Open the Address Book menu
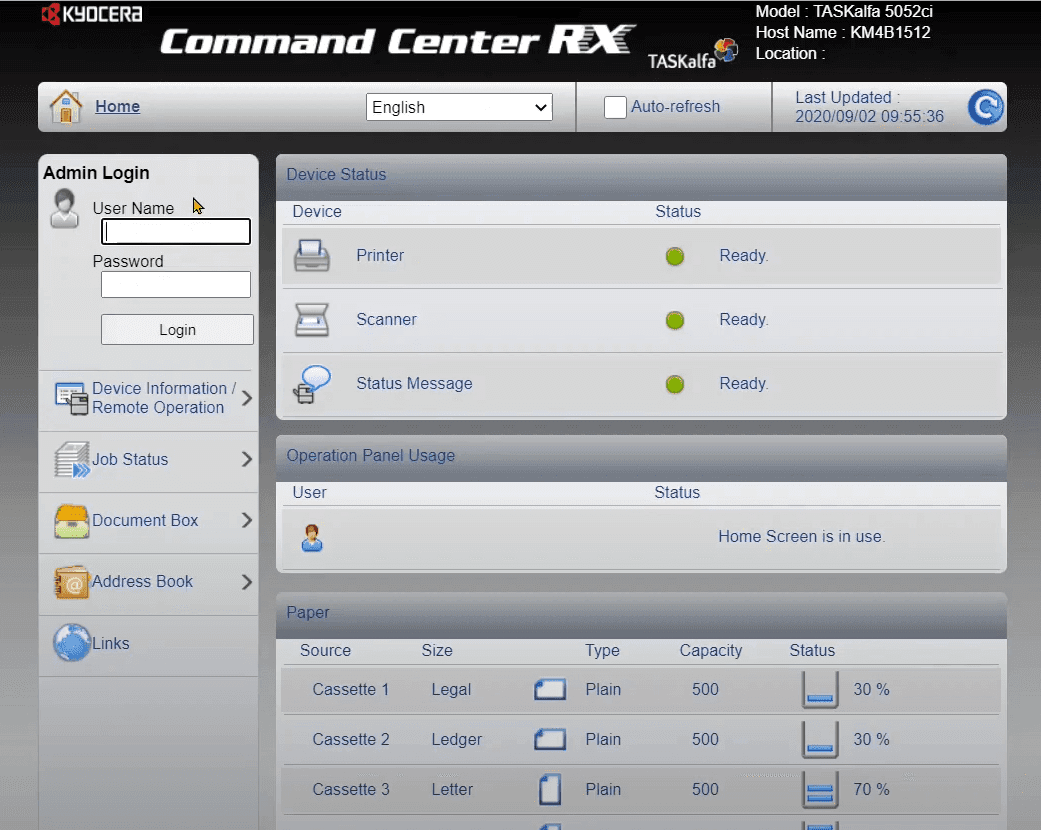Image resolution: width=1041 pixels, height=830 pixels. (149, 582)
